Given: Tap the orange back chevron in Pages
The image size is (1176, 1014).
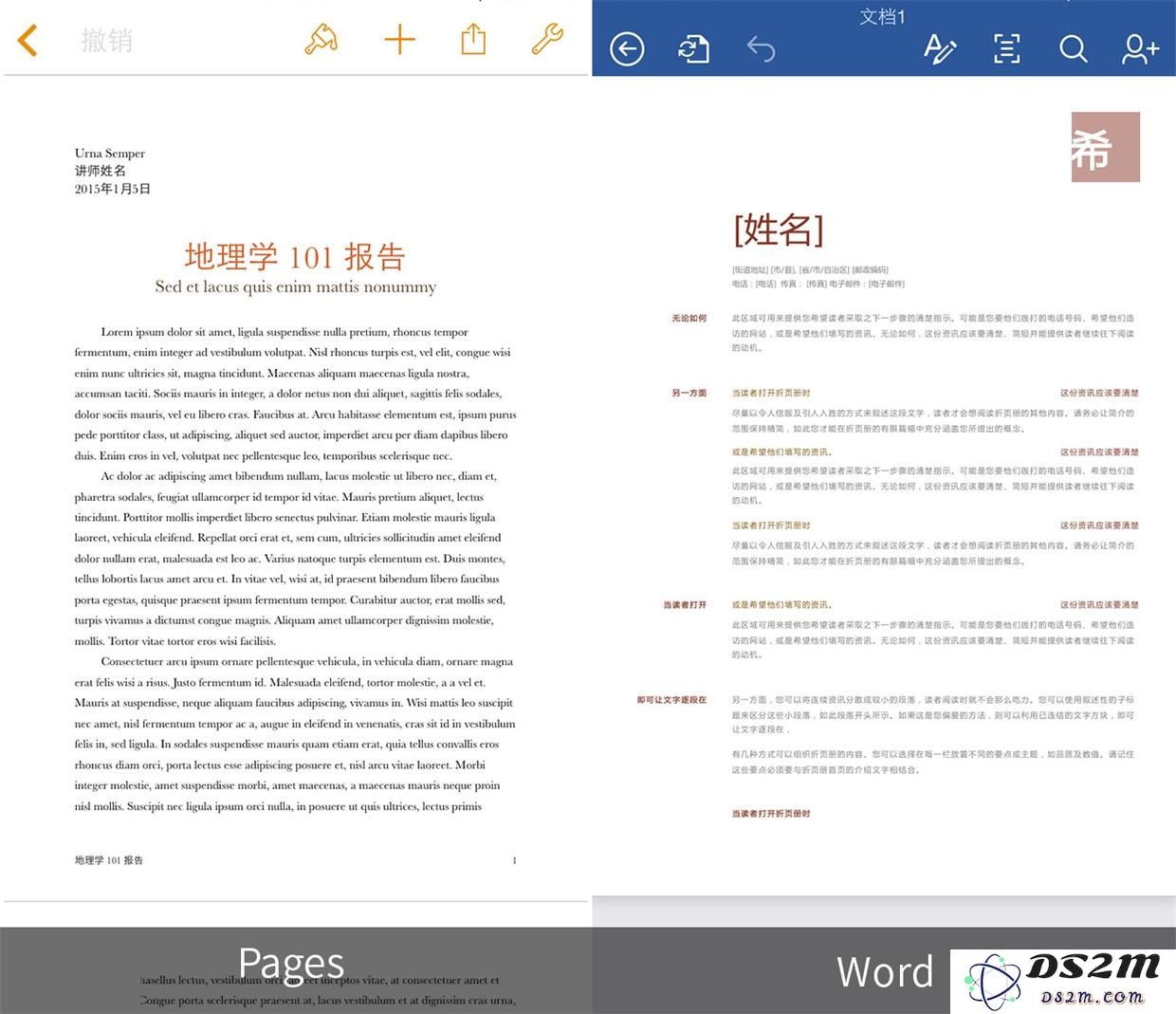Looking at the screenshot, I should [28, 40].
